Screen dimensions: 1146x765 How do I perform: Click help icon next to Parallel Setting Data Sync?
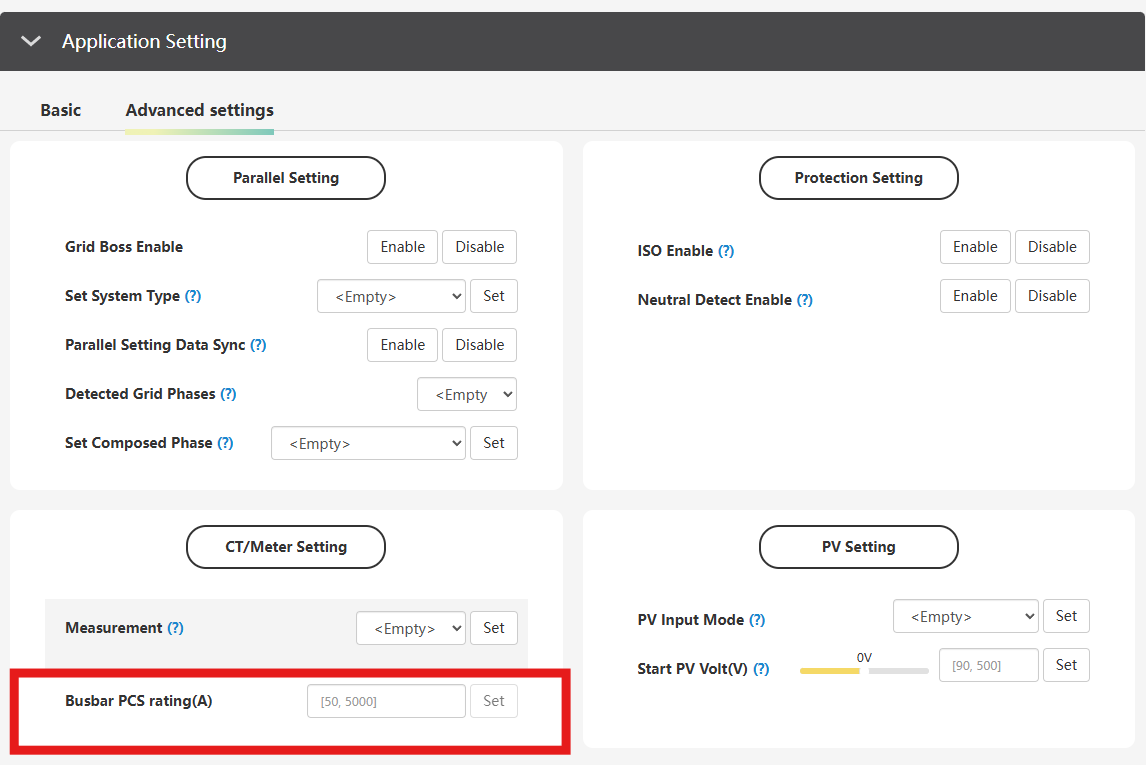click(x=258, y=345)
